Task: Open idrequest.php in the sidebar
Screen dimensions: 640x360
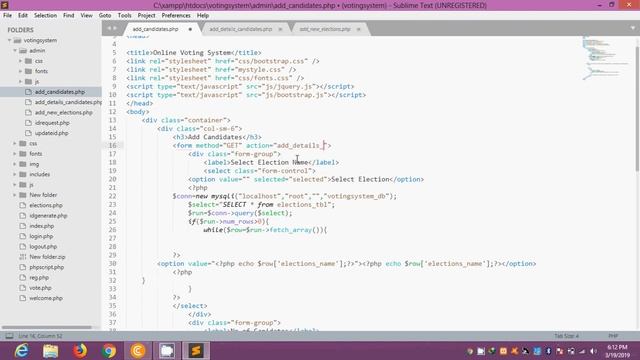Action: [51, 123]
